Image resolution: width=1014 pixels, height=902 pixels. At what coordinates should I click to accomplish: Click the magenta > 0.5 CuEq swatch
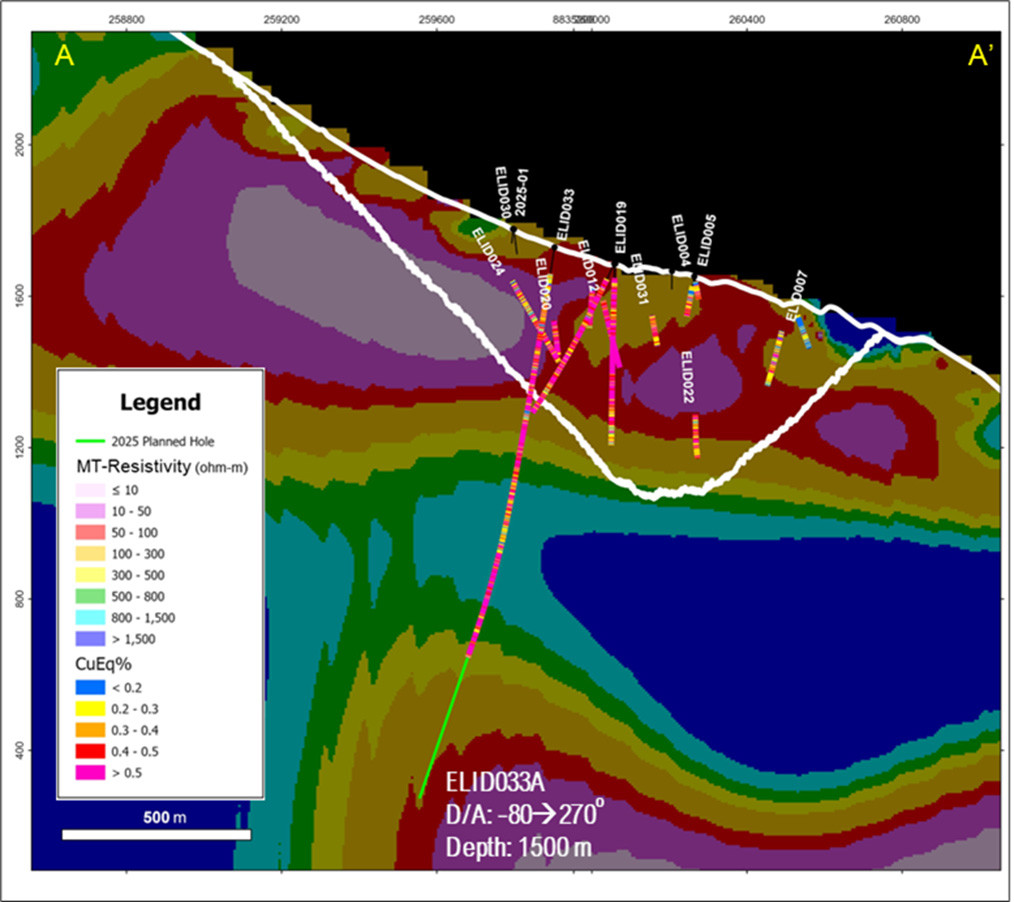[x=91, y=773]
